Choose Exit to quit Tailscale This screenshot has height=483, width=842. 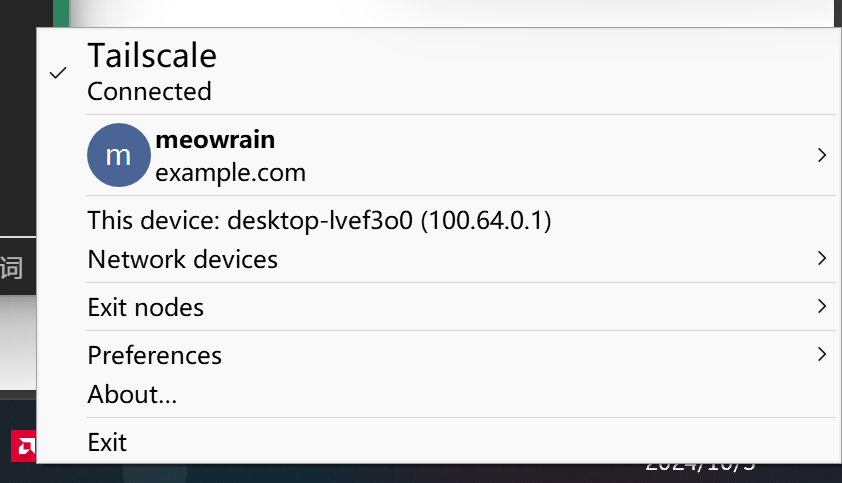(107, 442)
